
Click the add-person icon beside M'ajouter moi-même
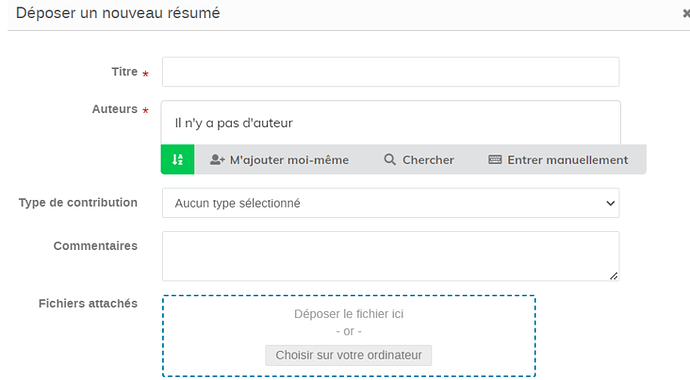pyautogui.click(x=217, y=160)
